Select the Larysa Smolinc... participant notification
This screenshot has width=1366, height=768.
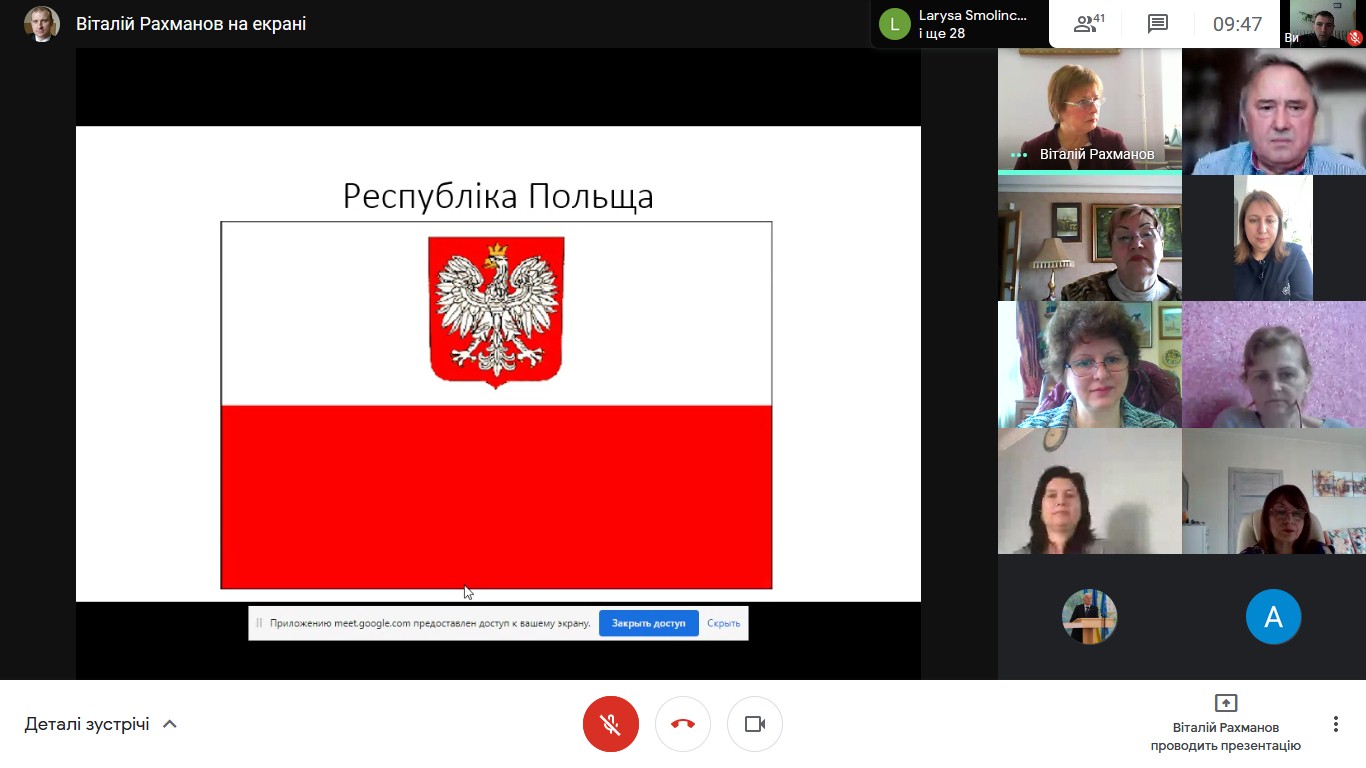972,24
